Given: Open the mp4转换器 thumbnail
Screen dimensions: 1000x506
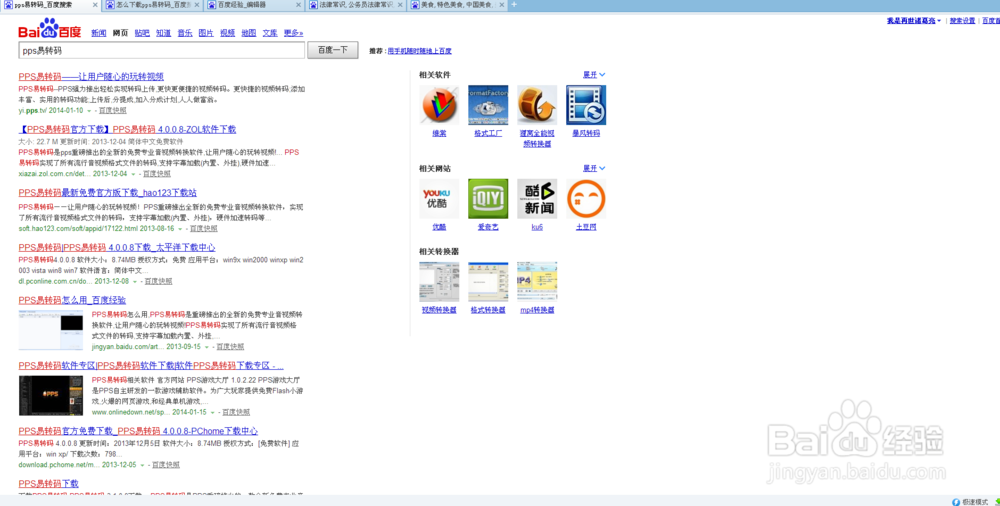Looking at the screenshot, I should point(537,281).
